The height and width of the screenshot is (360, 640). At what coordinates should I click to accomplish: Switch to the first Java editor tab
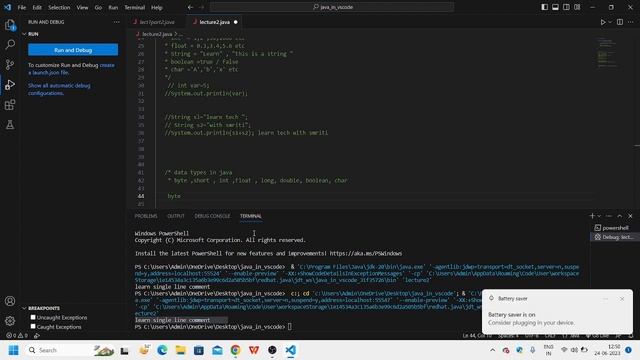coord(157,22)
